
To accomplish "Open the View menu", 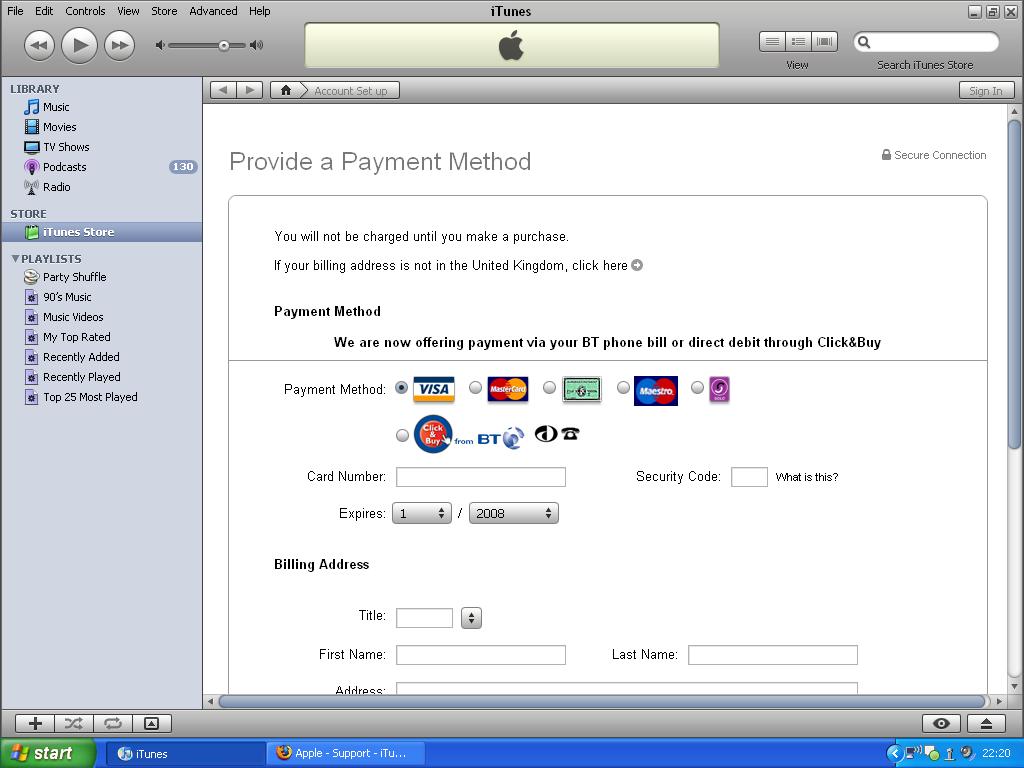I will 128,11.
